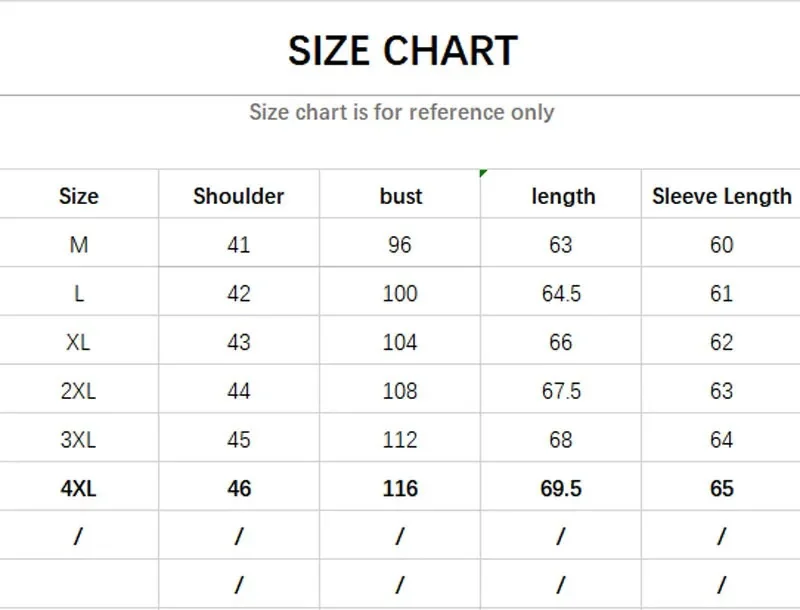
Task: Click the sleeve length value 65
Action: click(721, 489)
